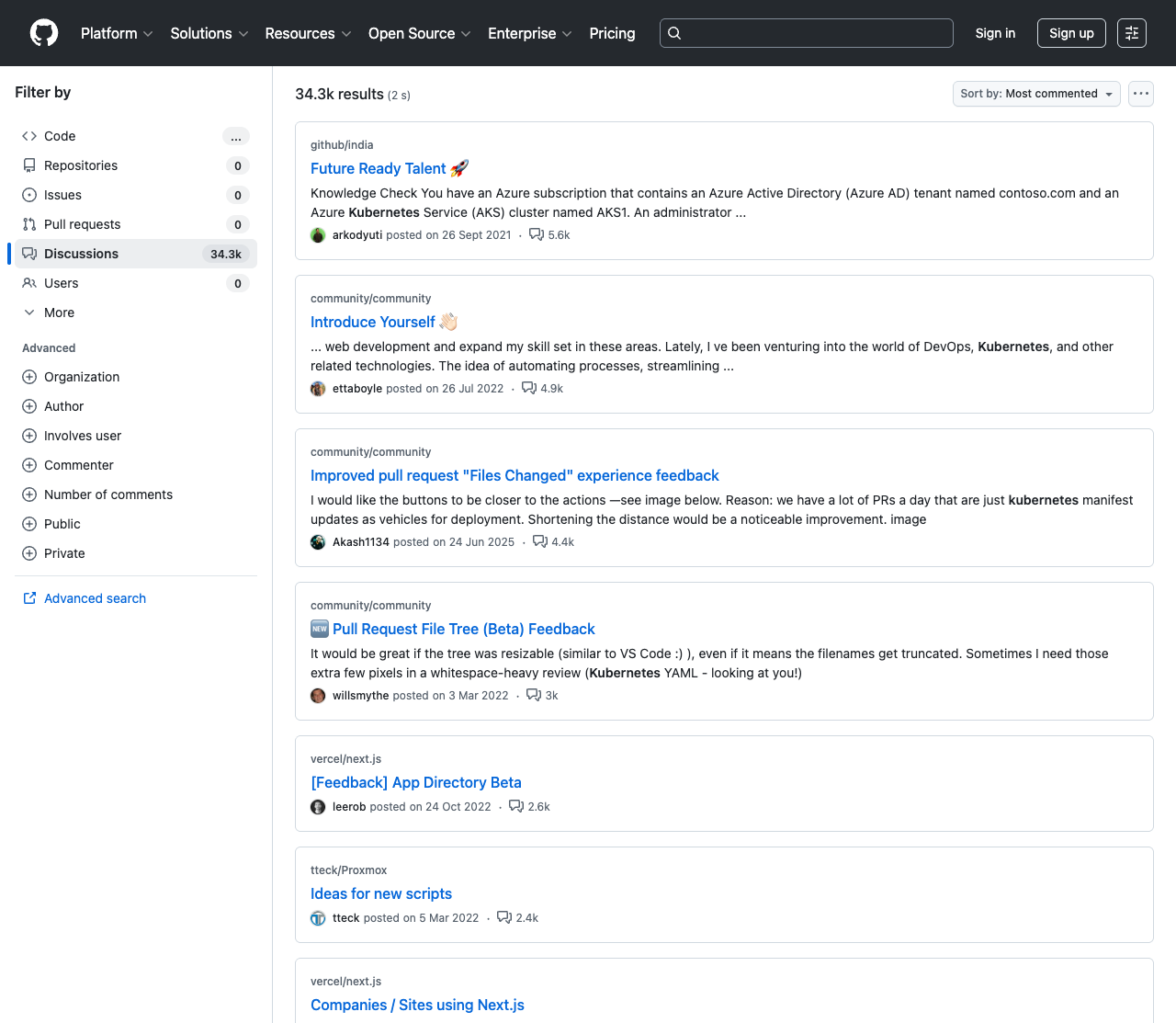The image size is (1176, 1023).
Task: Click comment icon beside 4.9k count
Action: [x=529, y=389]
